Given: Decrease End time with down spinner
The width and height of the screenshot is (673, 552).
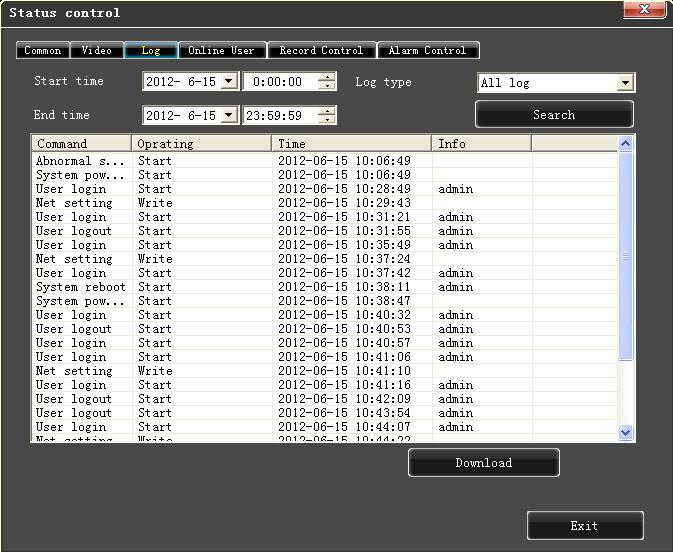Looking at the screenshot, I should (327, 119).
